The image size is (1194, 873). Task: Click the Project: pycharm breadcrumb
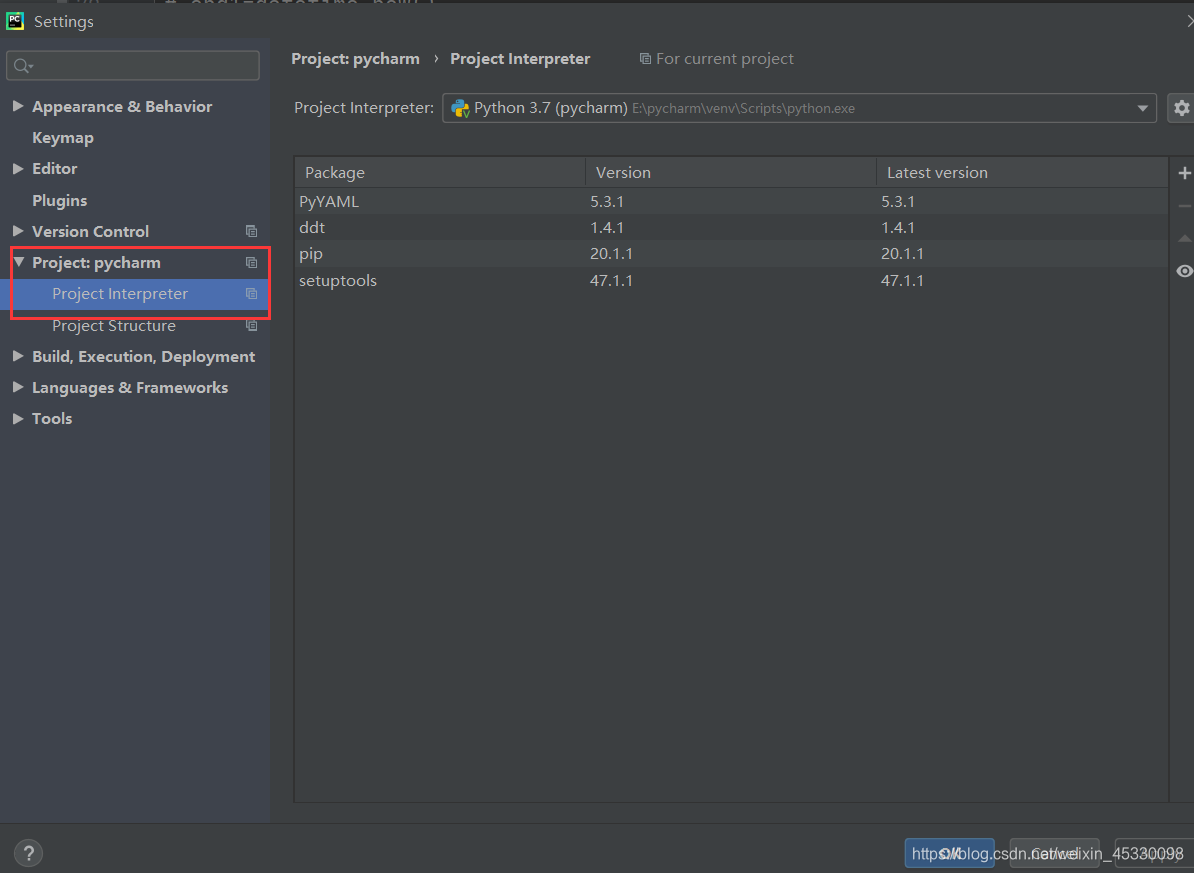tap(356, 59)
